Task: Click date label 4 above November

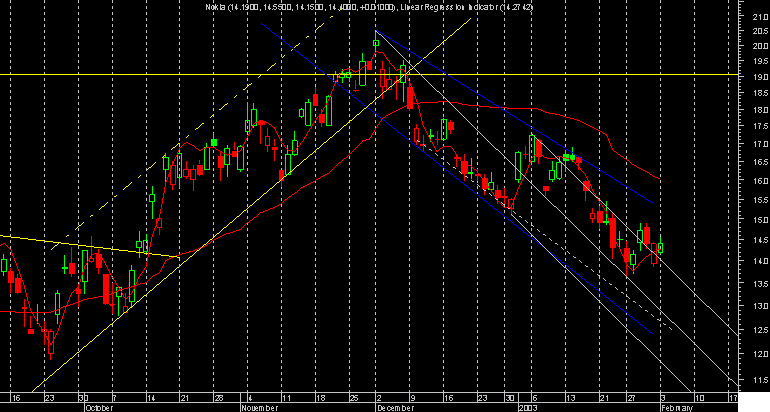Action: coord(250,398)
